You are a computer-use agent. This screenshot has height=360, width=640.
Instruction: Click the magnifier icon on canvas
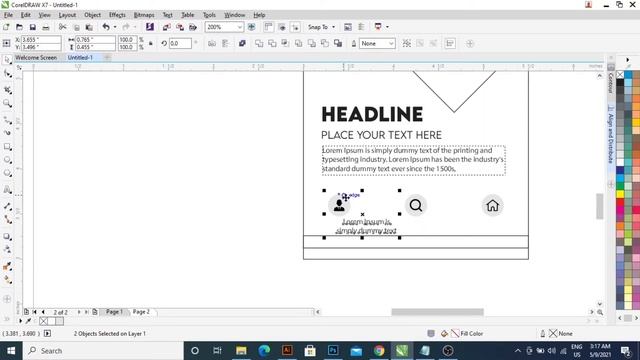416,205
